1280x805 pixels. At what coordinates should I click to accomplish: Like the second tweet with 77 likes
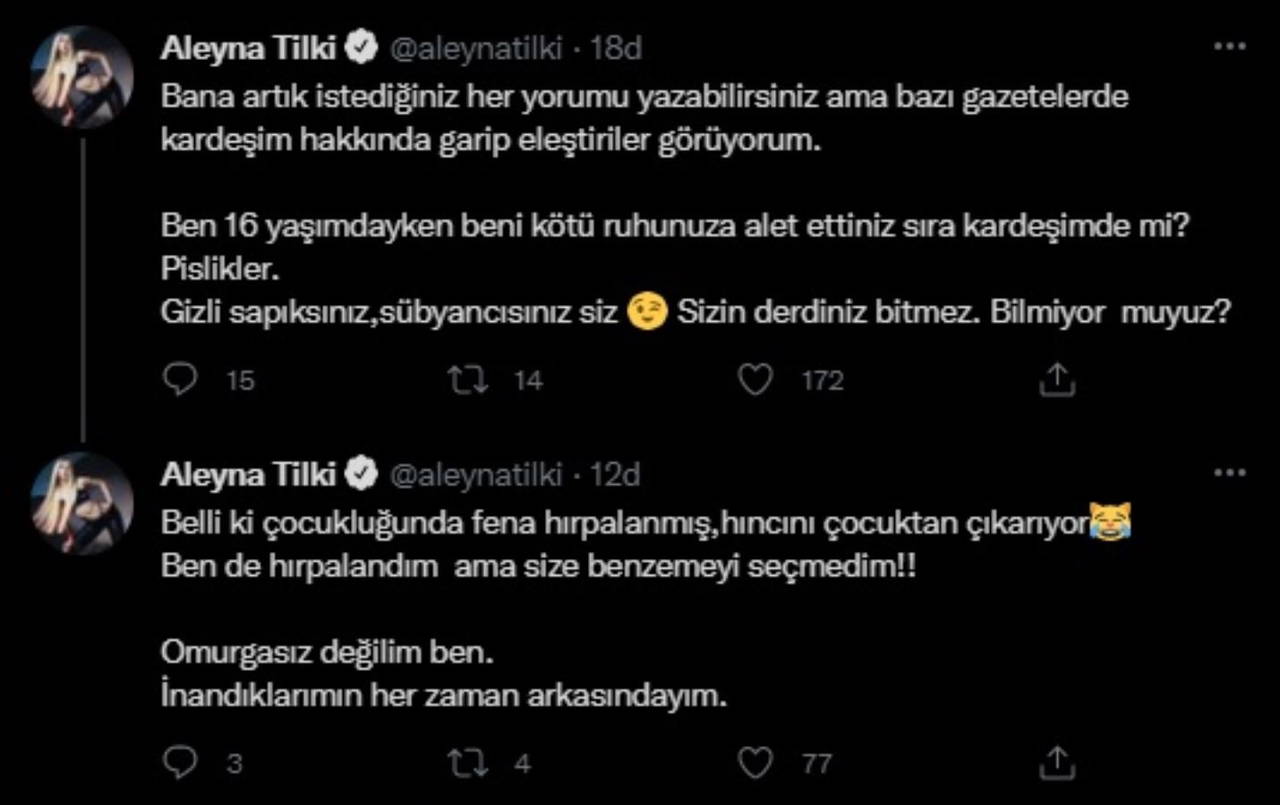pos(756,764)
